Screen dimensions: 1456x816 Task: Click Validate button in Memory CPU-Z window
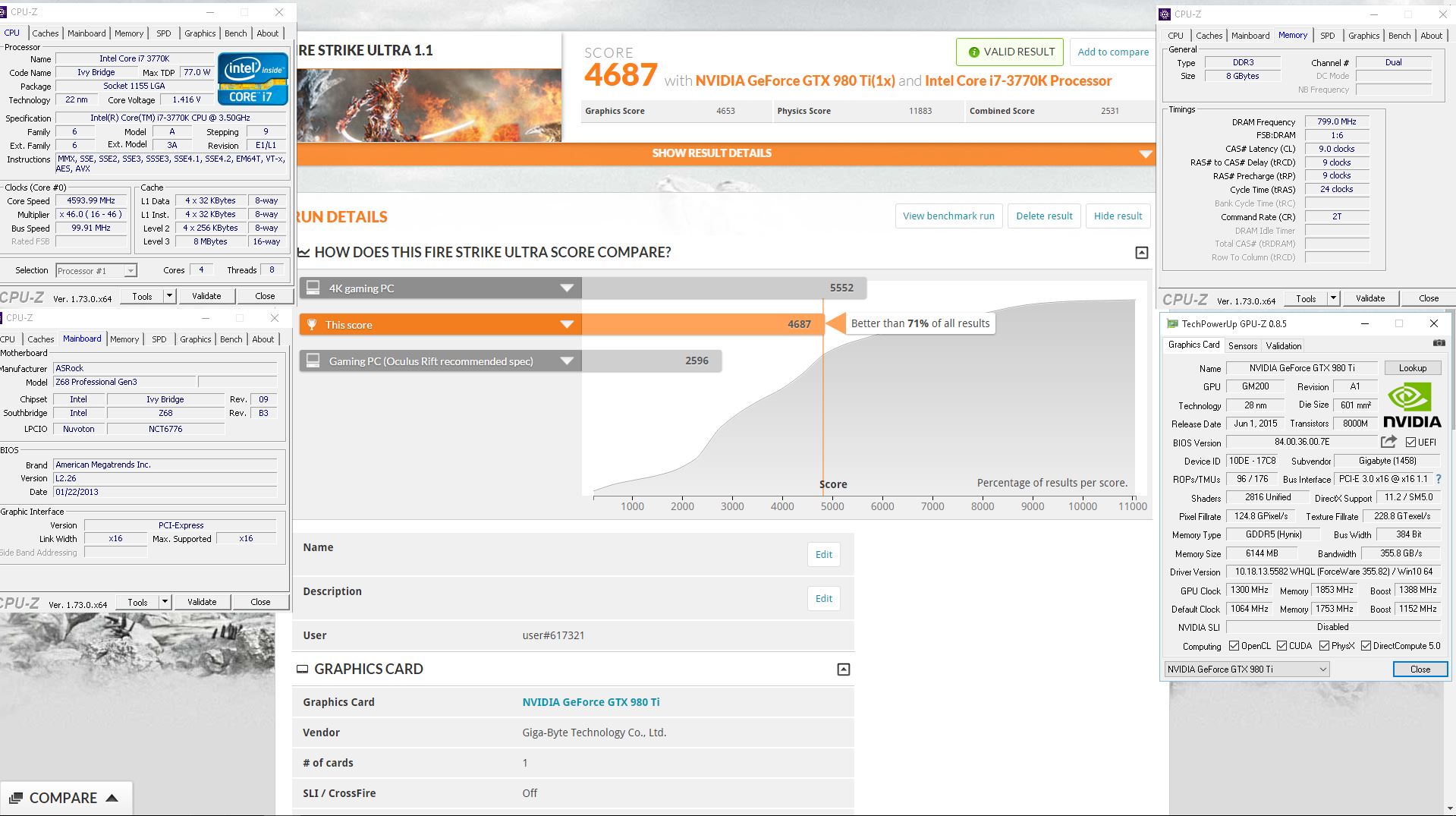(1370, 298)
